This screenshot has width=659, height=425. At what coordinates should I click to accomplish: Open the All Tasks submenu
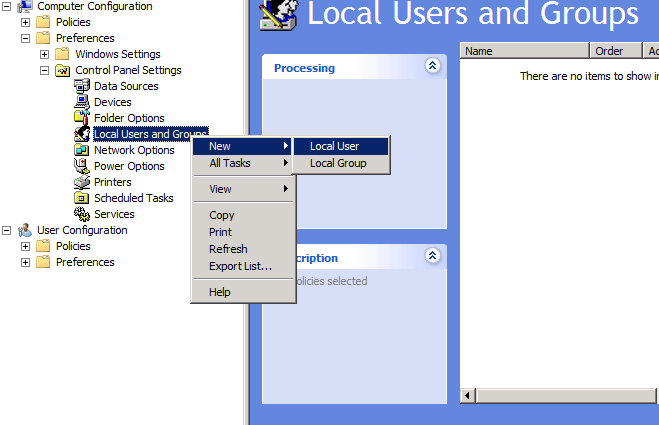(x=230, y=163)
